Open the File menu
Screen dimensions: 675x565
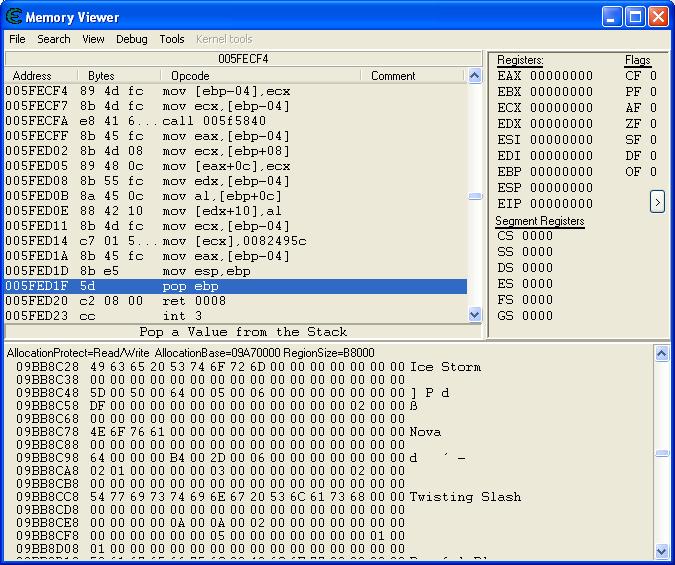pyautogui.click(x=17, y=39)
